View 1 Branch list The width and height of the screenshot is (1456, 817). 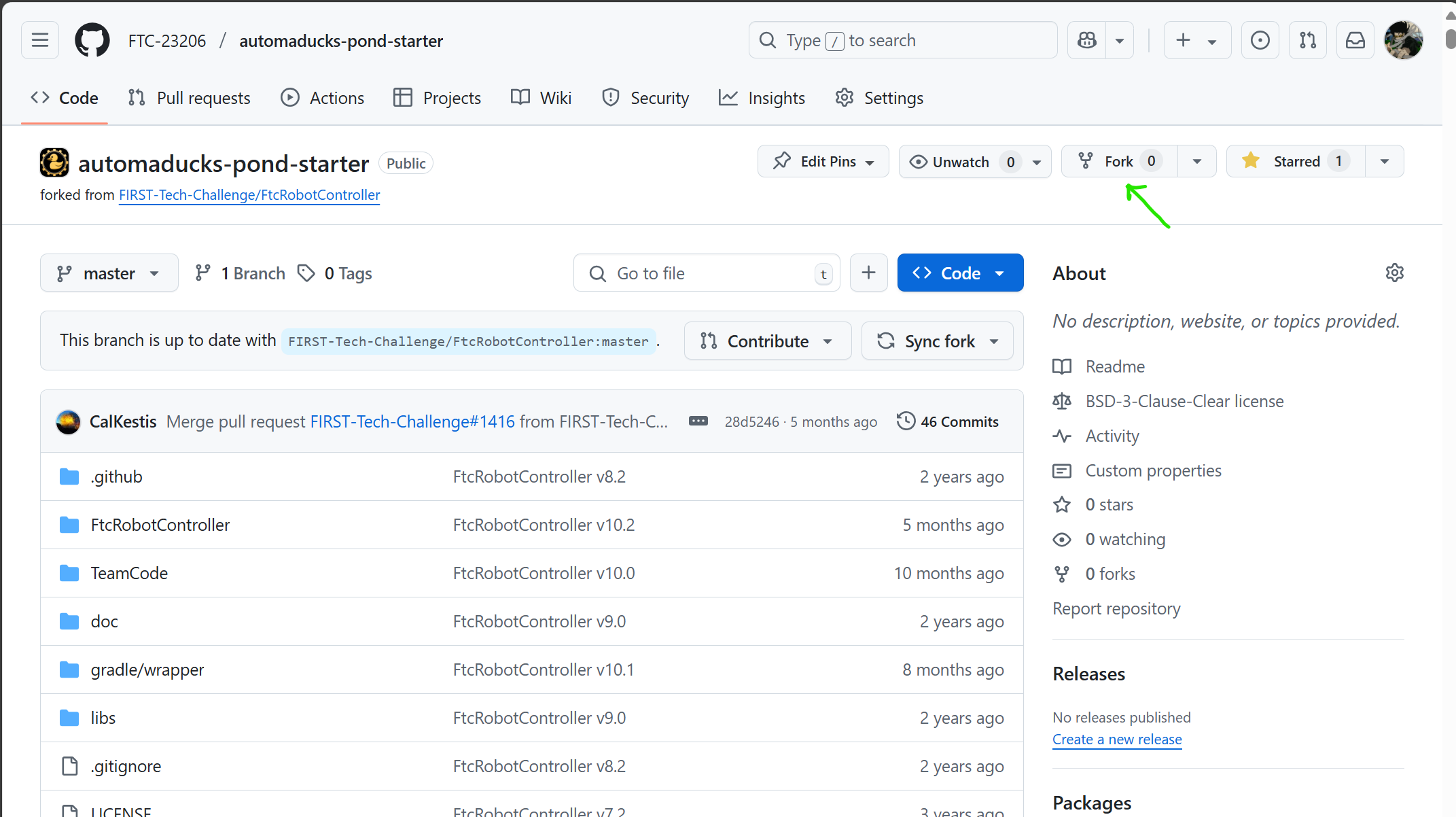[x=240, y=273]
